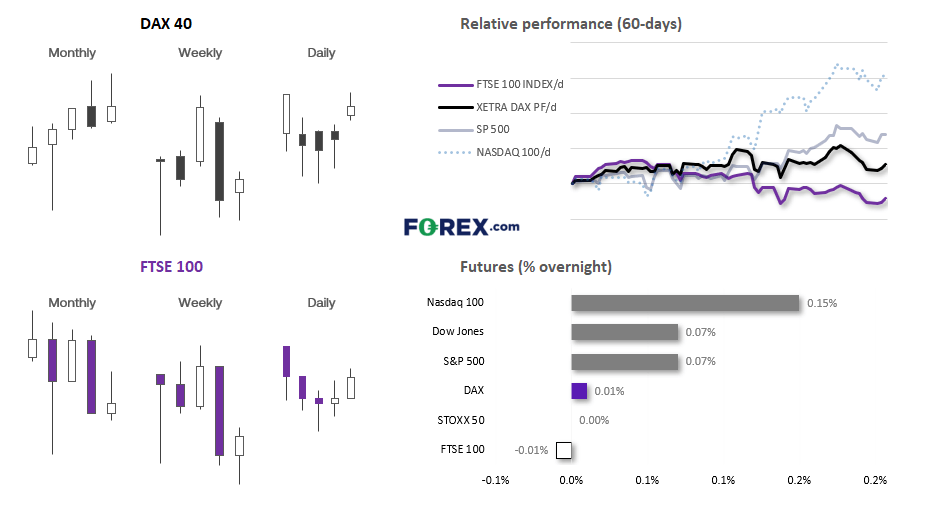
Task: Click the NASDAQ 100/d dotted legend entry
Action: pyautogui.click(x=494, y=152)
